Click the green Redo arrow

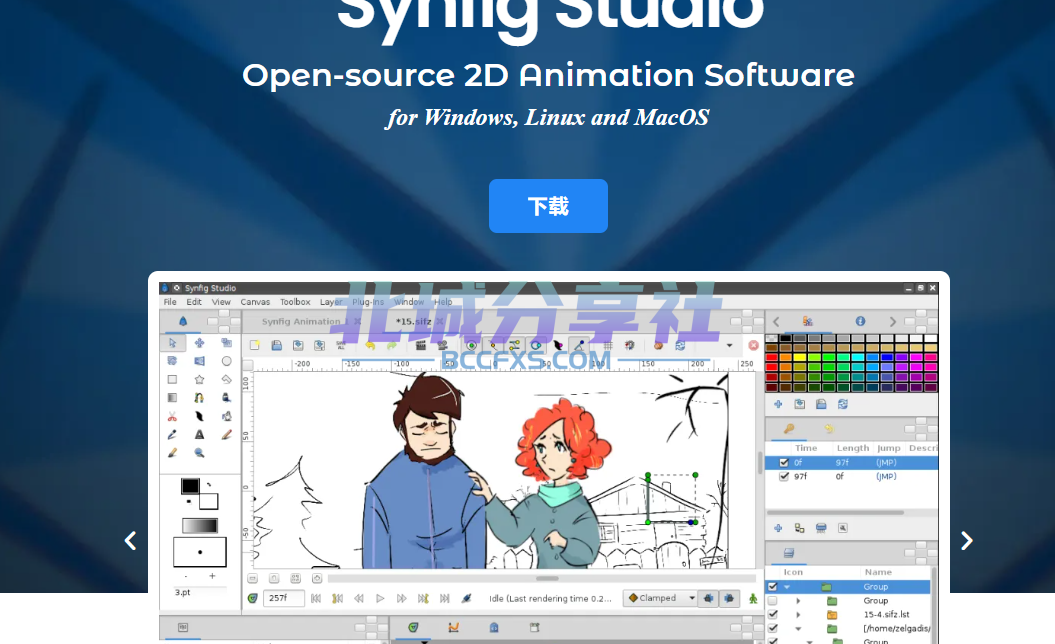(x=392, y=345)
